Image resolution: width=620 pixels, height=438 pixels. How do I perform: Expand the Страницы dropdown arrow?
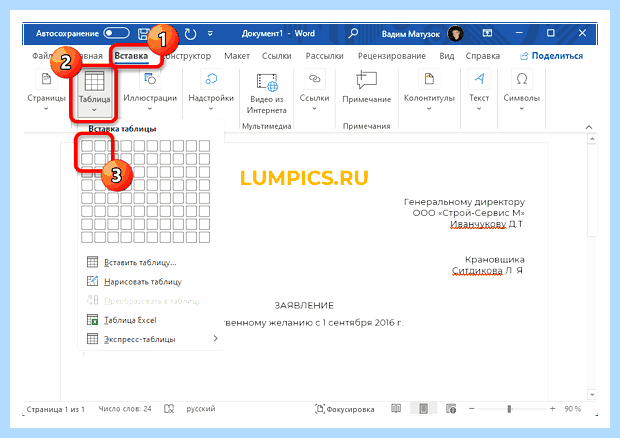click(46, 108)
